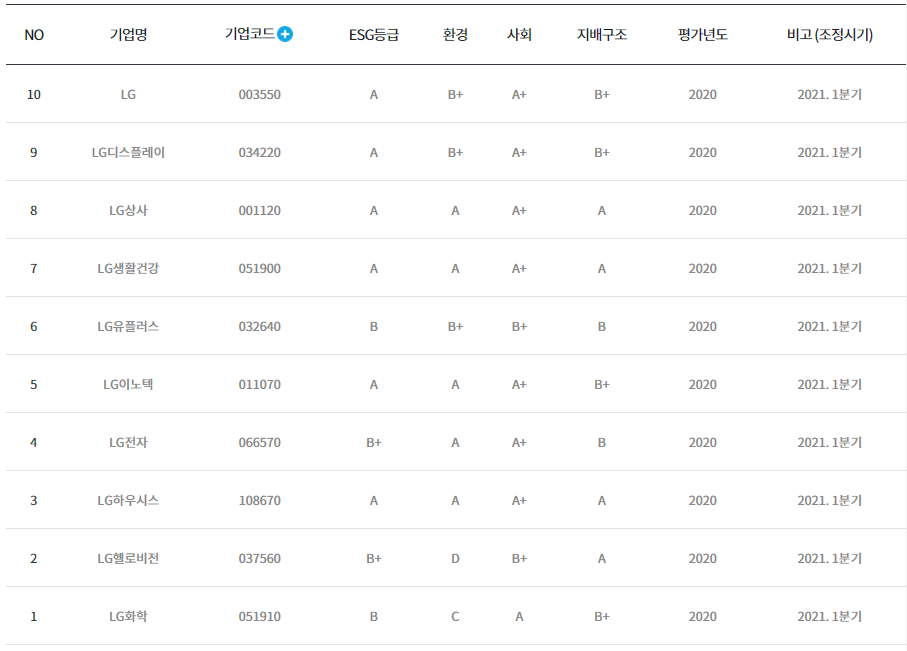Click the NO column header
907x651 pixels.
point(34,35)
